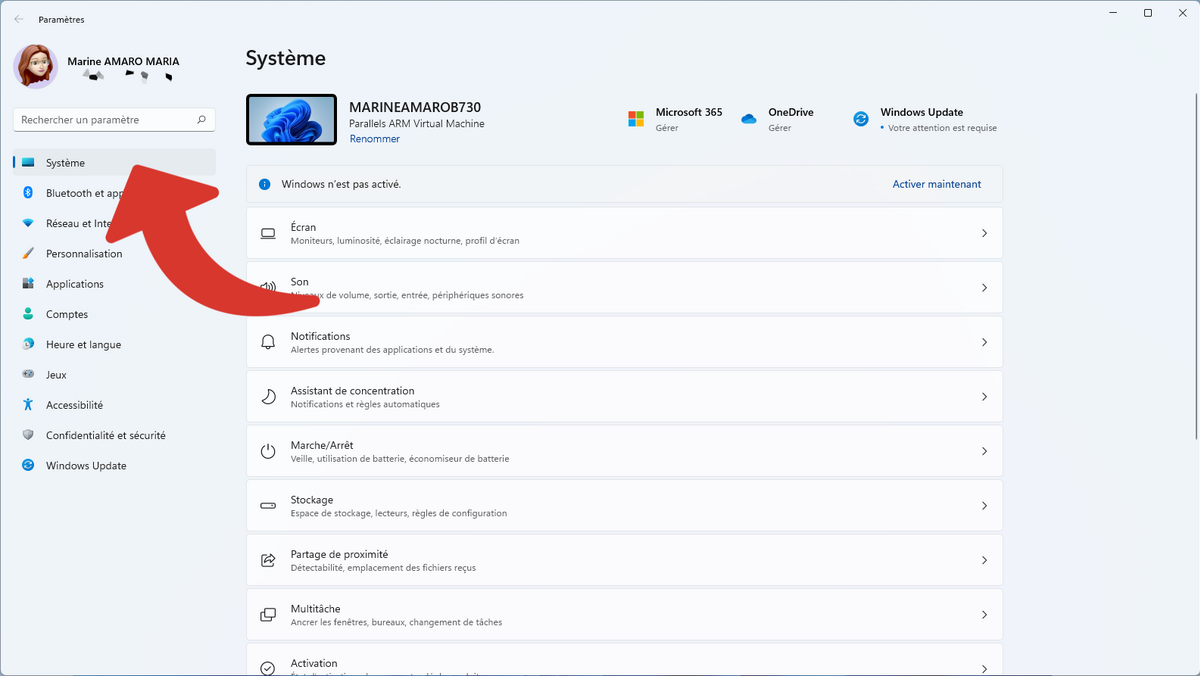Image resolution: width=1200 pixels, height=676 pixels.
Task: Open the Confidentialité et sécurité category
Action: pyautogui.click(x=114, y=435)
